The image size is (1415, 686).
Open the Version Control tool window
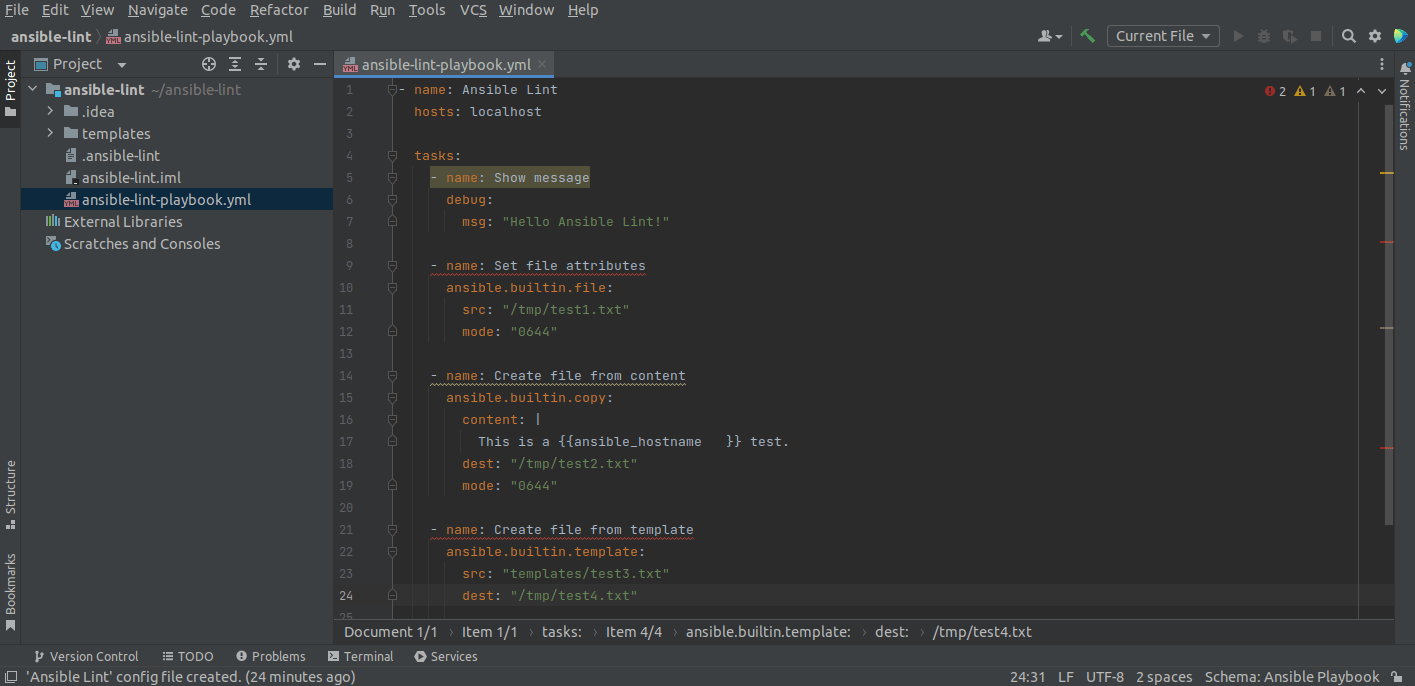(x=86, y=656)
